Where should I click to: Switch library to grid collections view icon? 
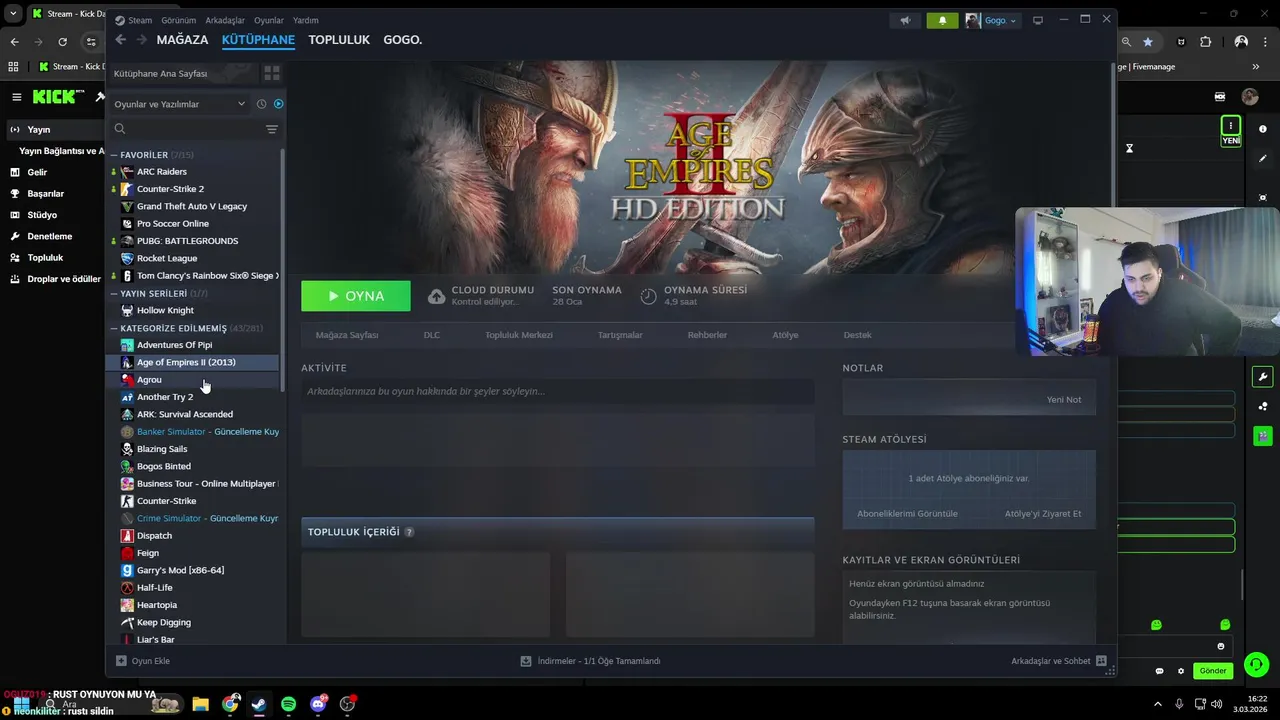[272, 73]
